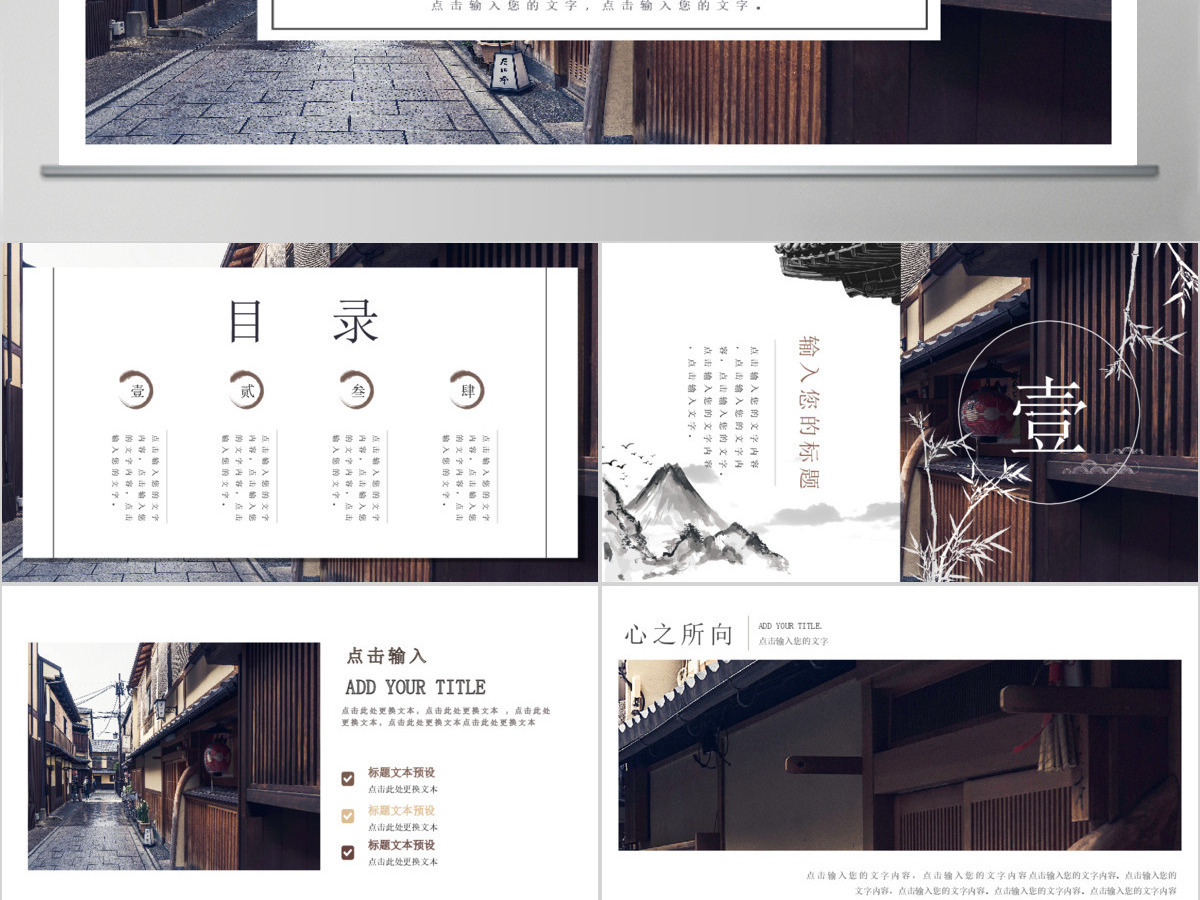This screenshot has width=1200, height=900.
Task: Select ADD YOUR TITLE on bottom-left slide
Action: 415,687
